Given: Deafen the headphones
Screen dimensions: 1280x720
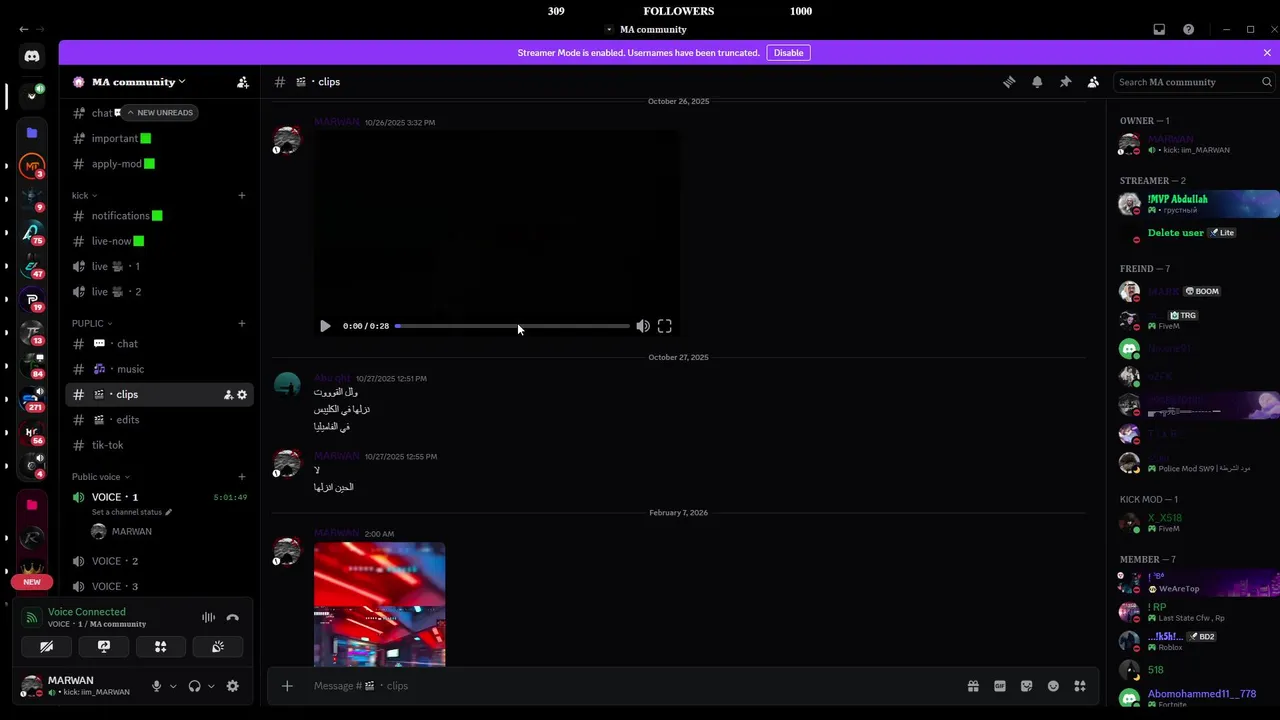Looking at the screenshot, I should 194,686.
